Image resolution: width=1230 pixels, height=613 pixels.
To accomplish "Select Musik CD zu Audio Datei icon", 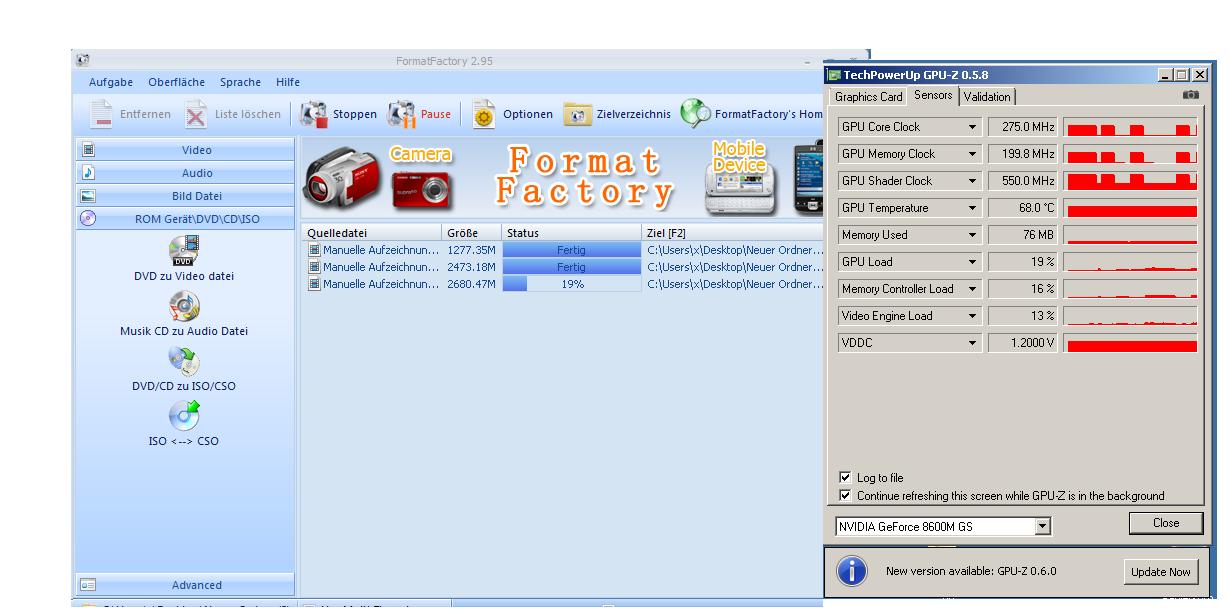I will 184,306.
